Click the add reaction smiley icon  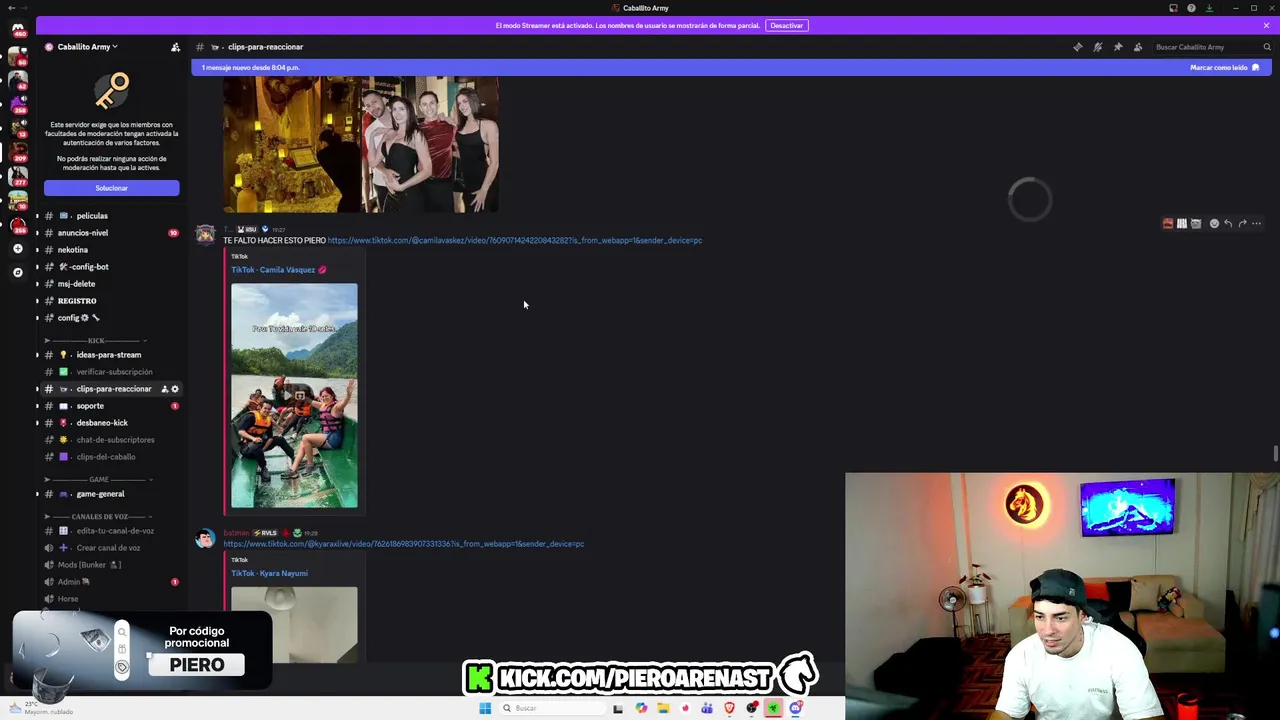pos(1214,224)
